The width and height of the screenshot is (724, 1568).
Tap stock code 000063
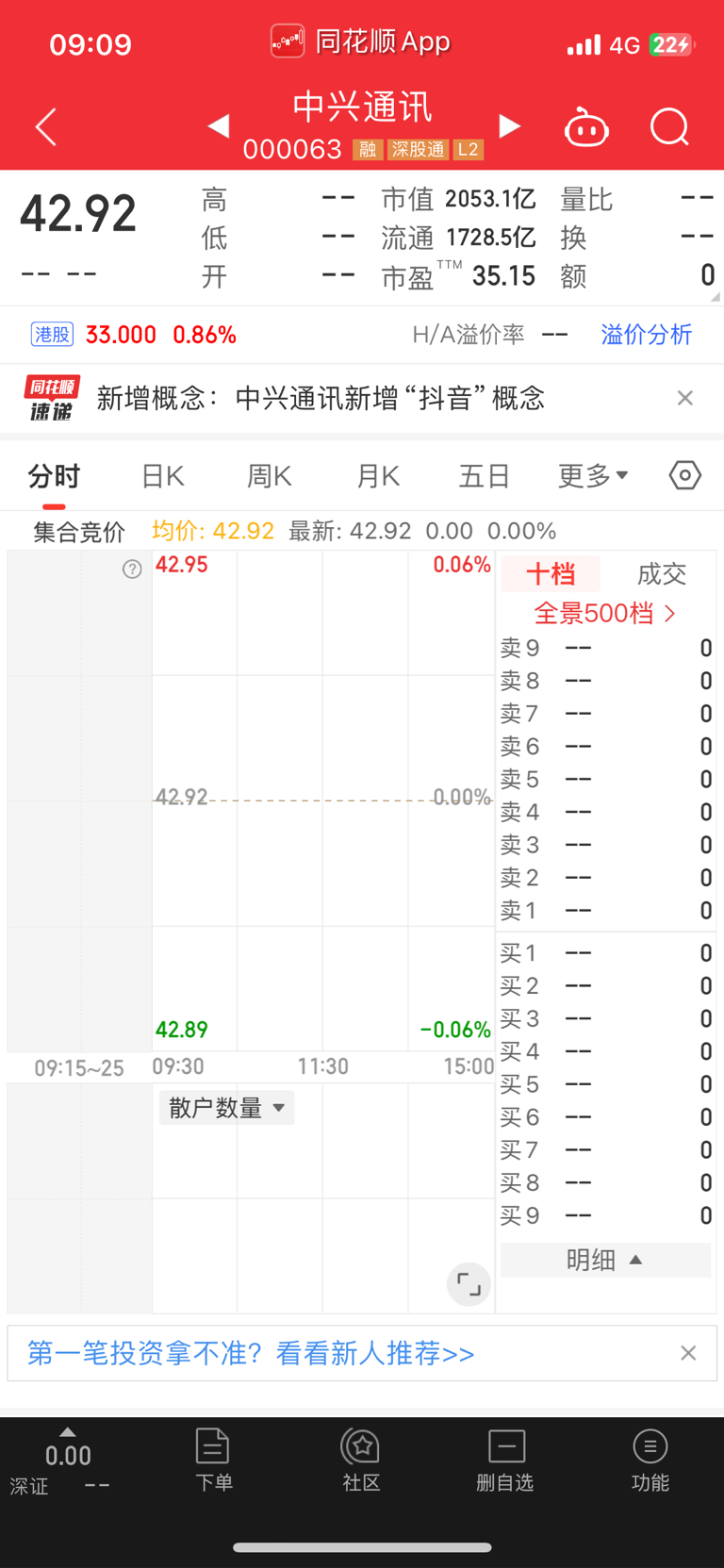click(292, 150)
